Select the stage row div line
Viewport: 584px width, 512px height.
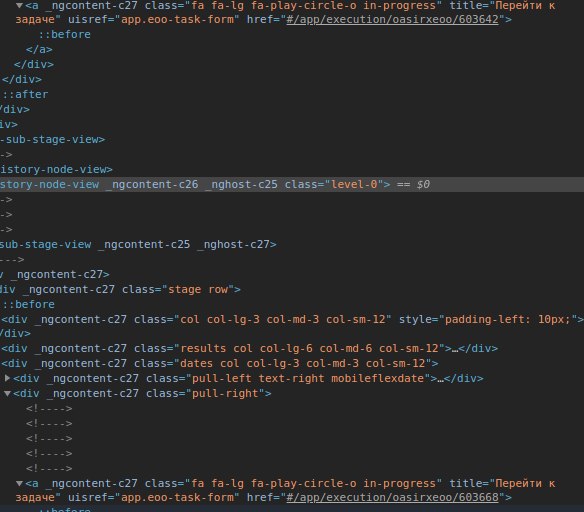tap(120, 289)
